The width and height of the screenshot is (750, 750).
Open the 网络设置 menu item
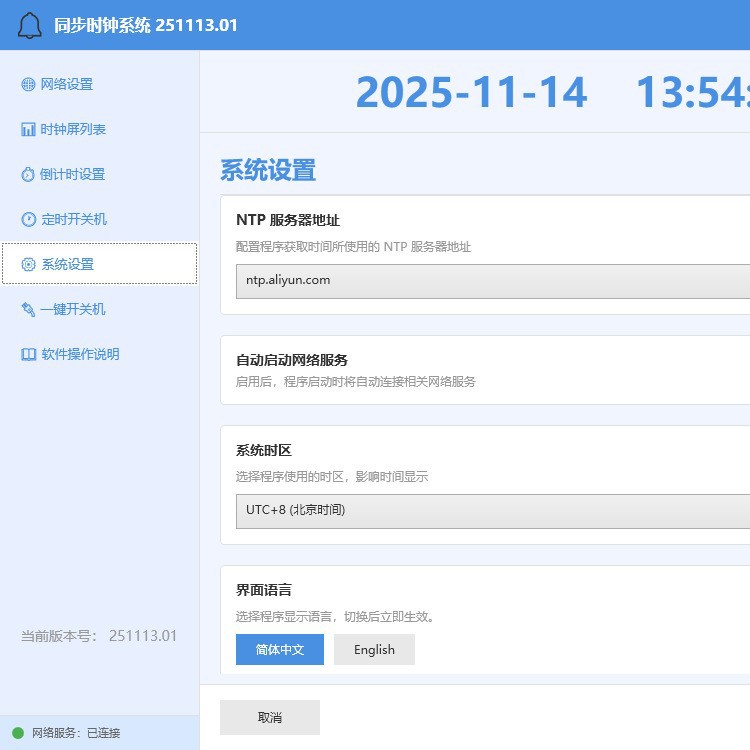[x=99, y=85]
